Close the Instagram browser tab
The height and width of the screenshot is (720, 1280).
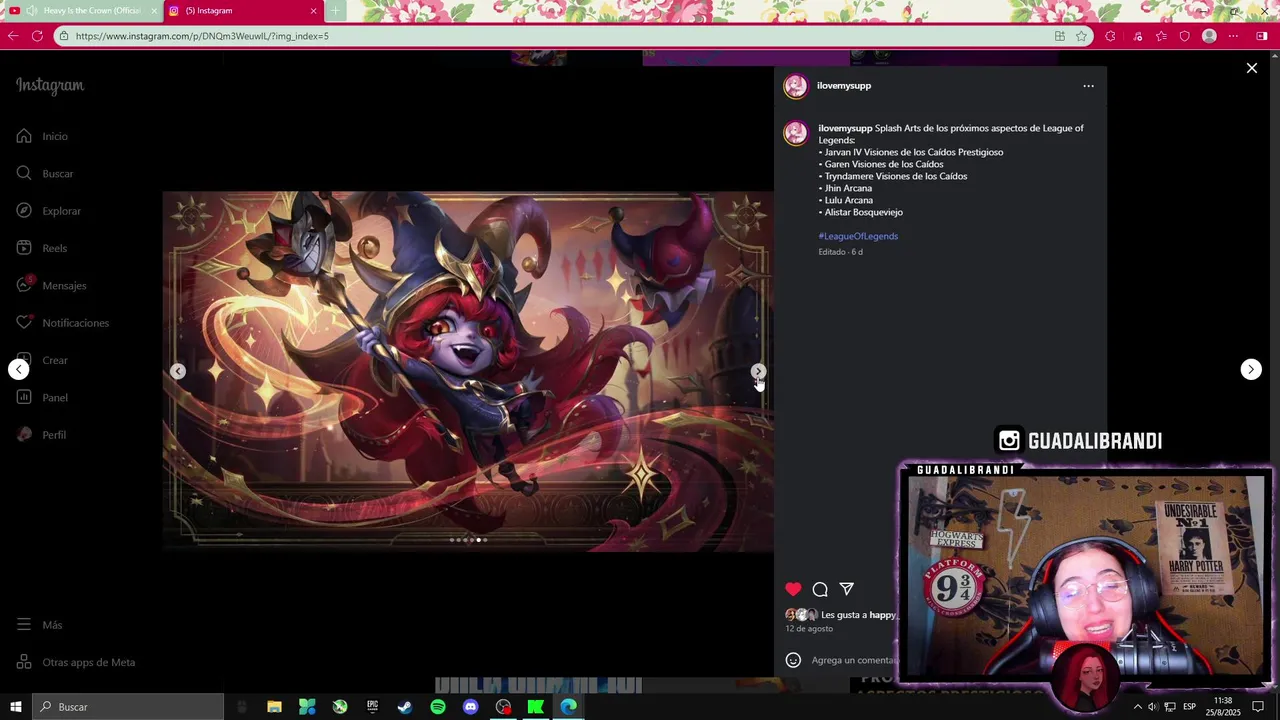pyautogui.click(x=313, y=11)
